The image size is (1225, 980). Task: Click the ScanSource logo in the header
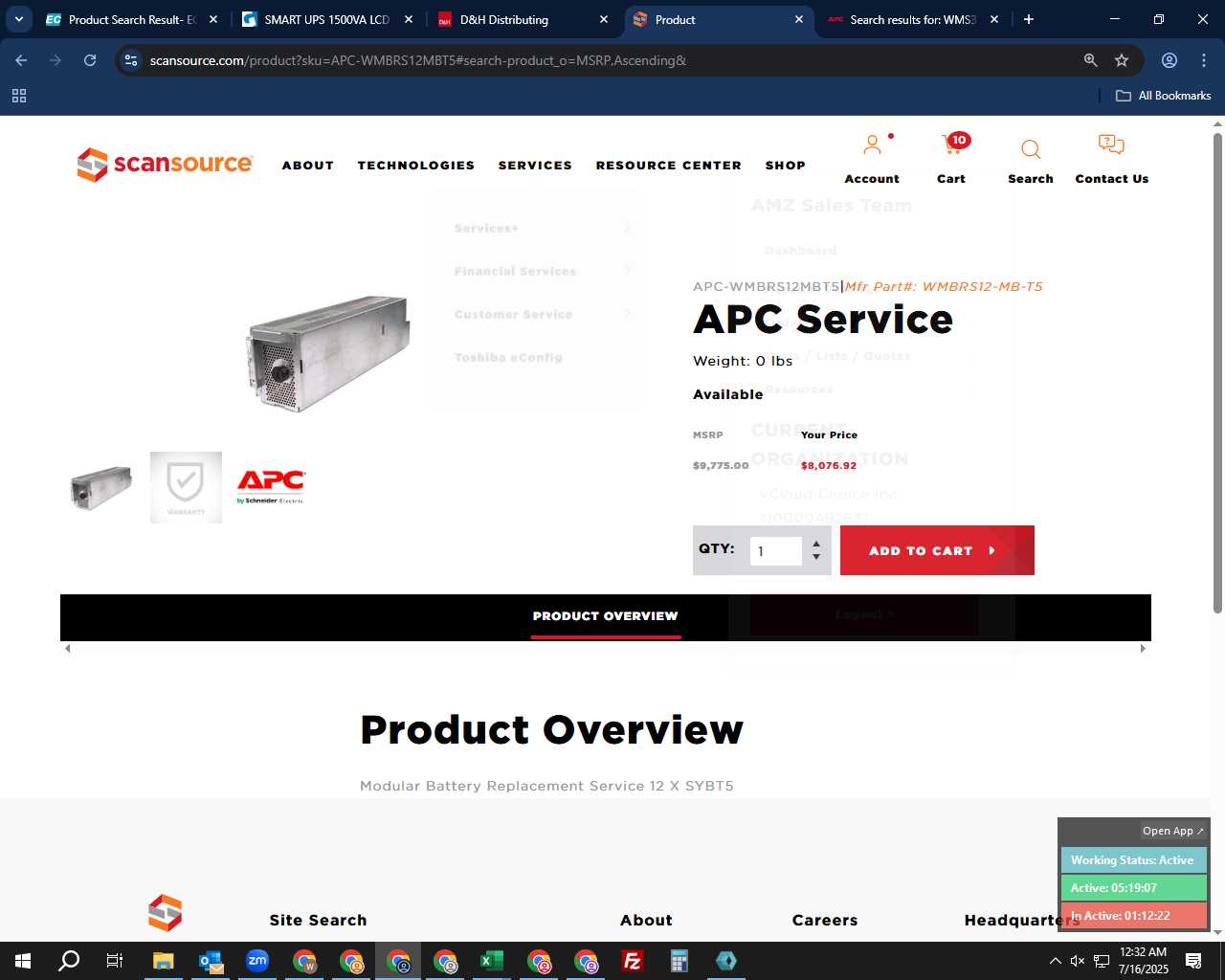165,165
